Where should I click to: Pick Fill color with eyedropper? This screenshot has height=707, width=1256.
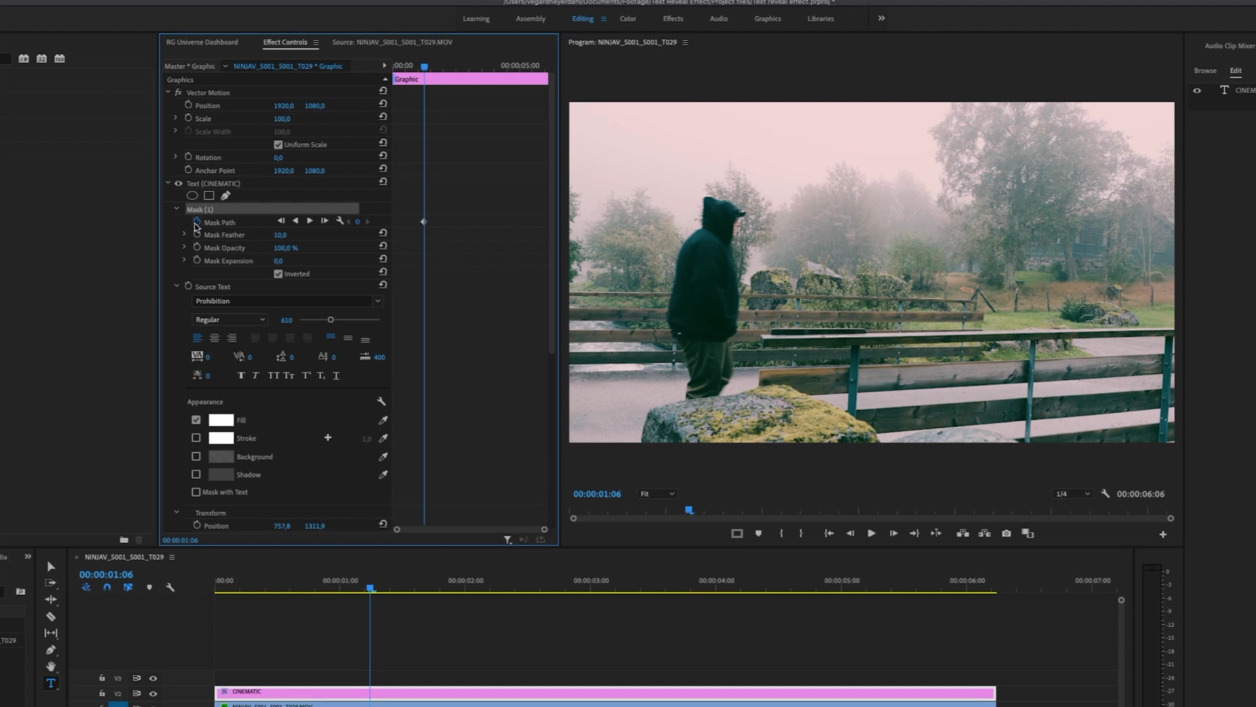(x=383, y=420)
